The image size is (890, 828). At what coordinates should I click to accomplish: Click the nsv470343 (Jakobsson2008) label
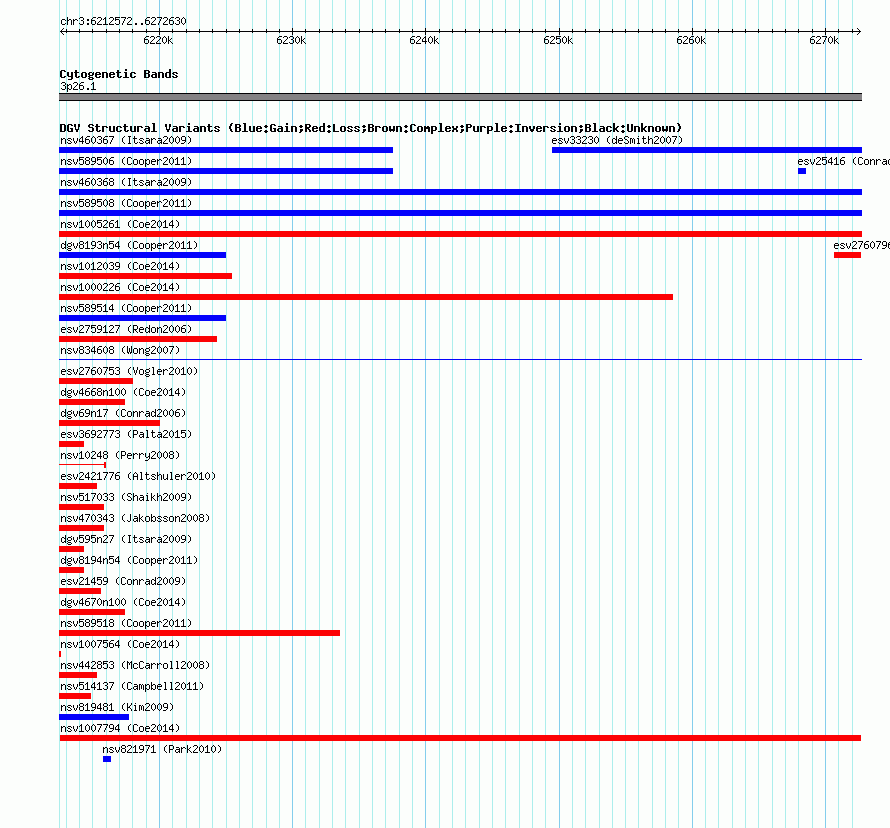tap(135, 518)
